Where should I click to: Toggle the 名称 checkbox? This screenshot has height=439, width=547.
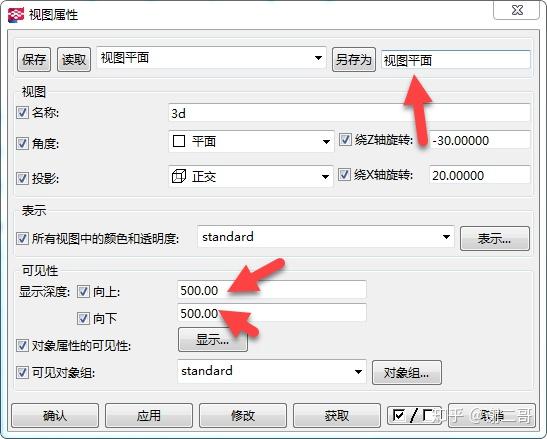[x=22, y=112]
